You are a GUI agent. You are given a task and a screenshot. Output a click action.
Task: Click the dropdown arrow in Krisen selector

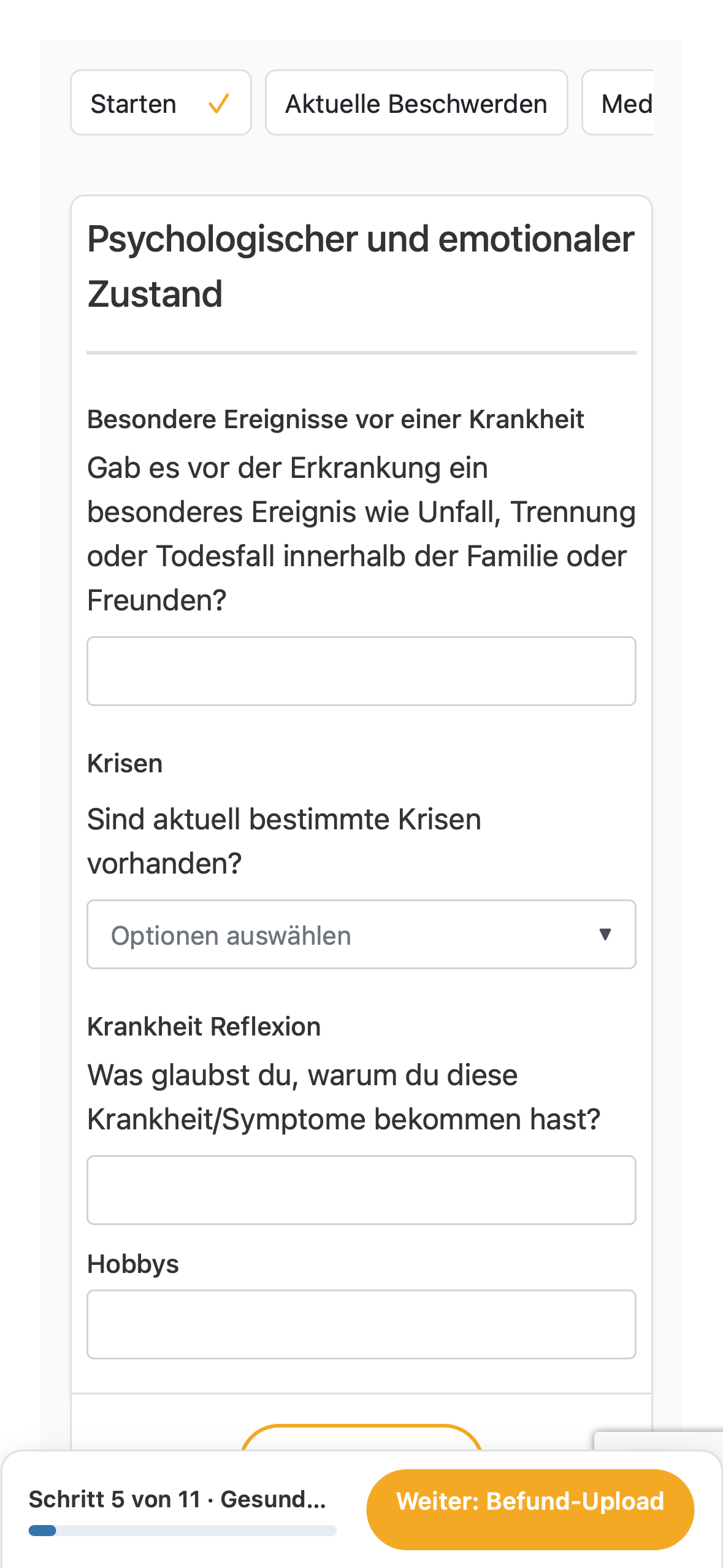pos(605,934)
